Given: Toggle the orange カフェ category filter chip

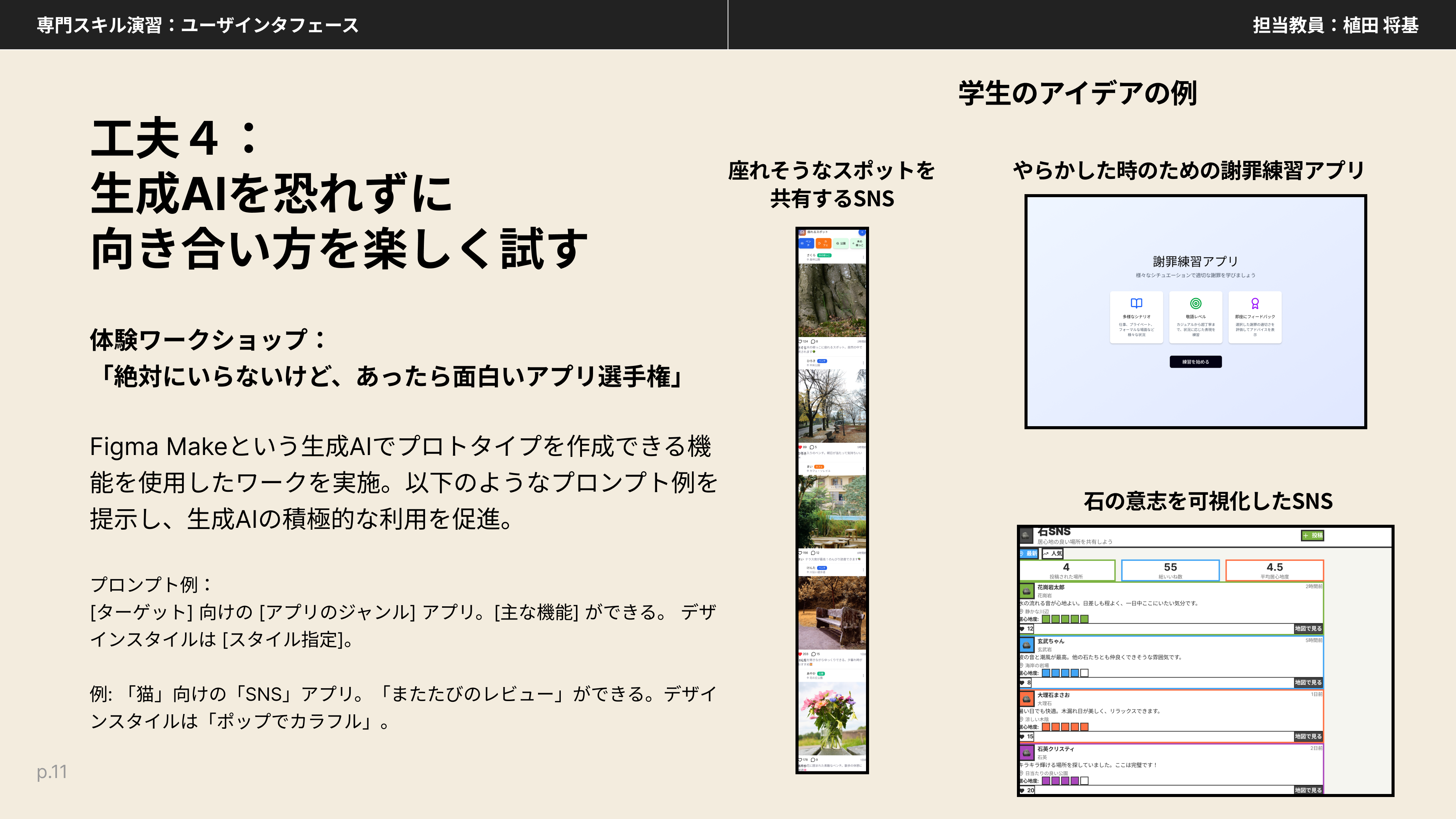Looking at the screenshot, I should click(x=824, y=243).
